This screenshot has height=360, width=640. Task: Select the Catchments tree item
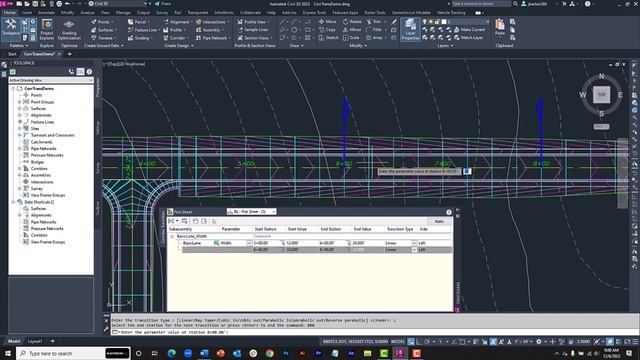click(x=41, y=142)
